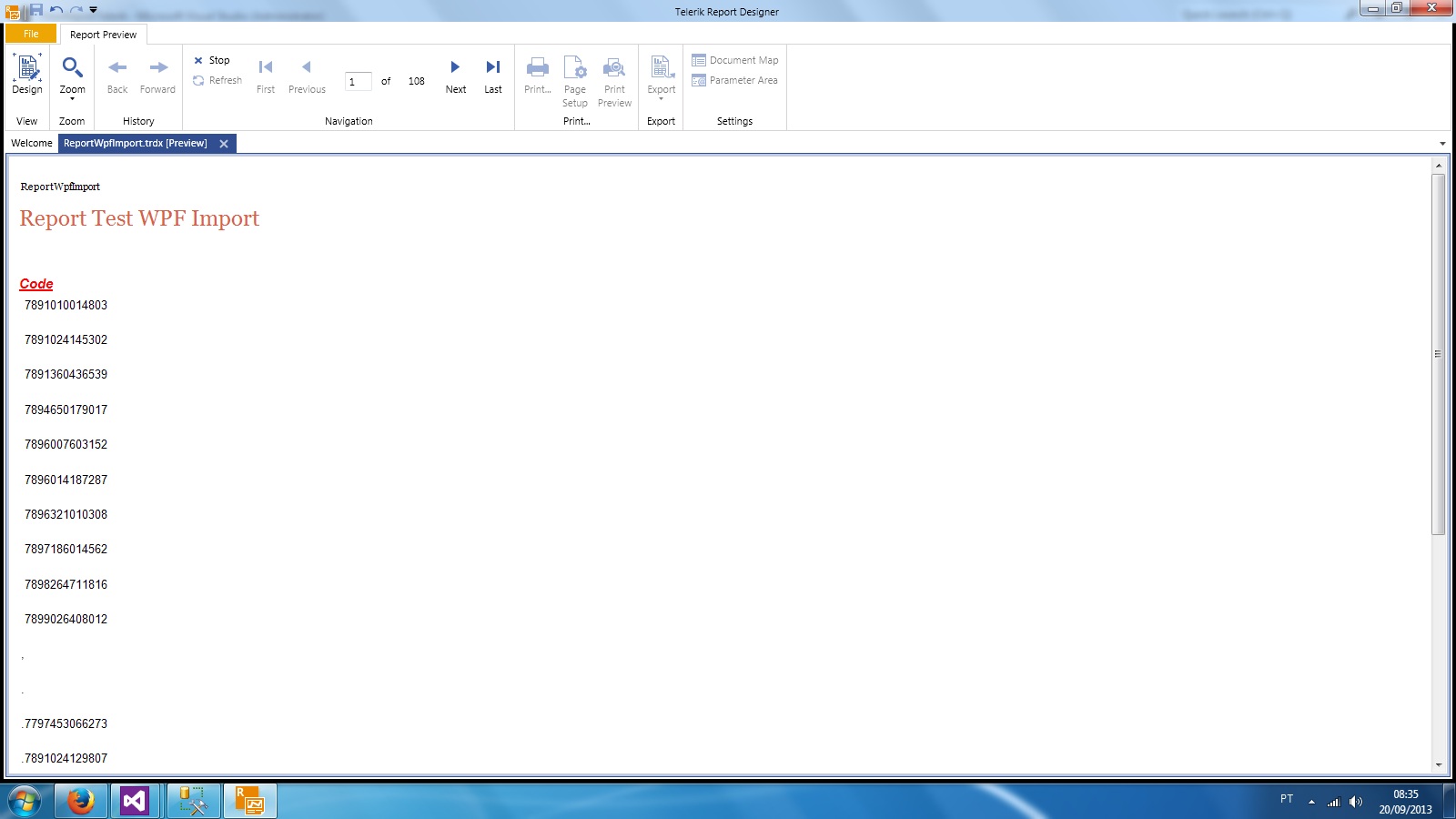Open the Snipping Tool from the taskbar

[x=193, y=801]
